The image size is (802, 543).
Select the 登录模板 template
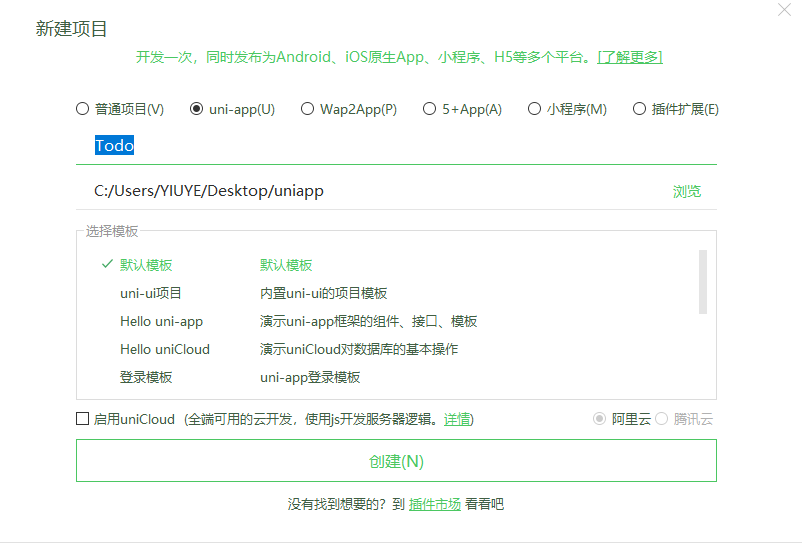coord(146,377)
